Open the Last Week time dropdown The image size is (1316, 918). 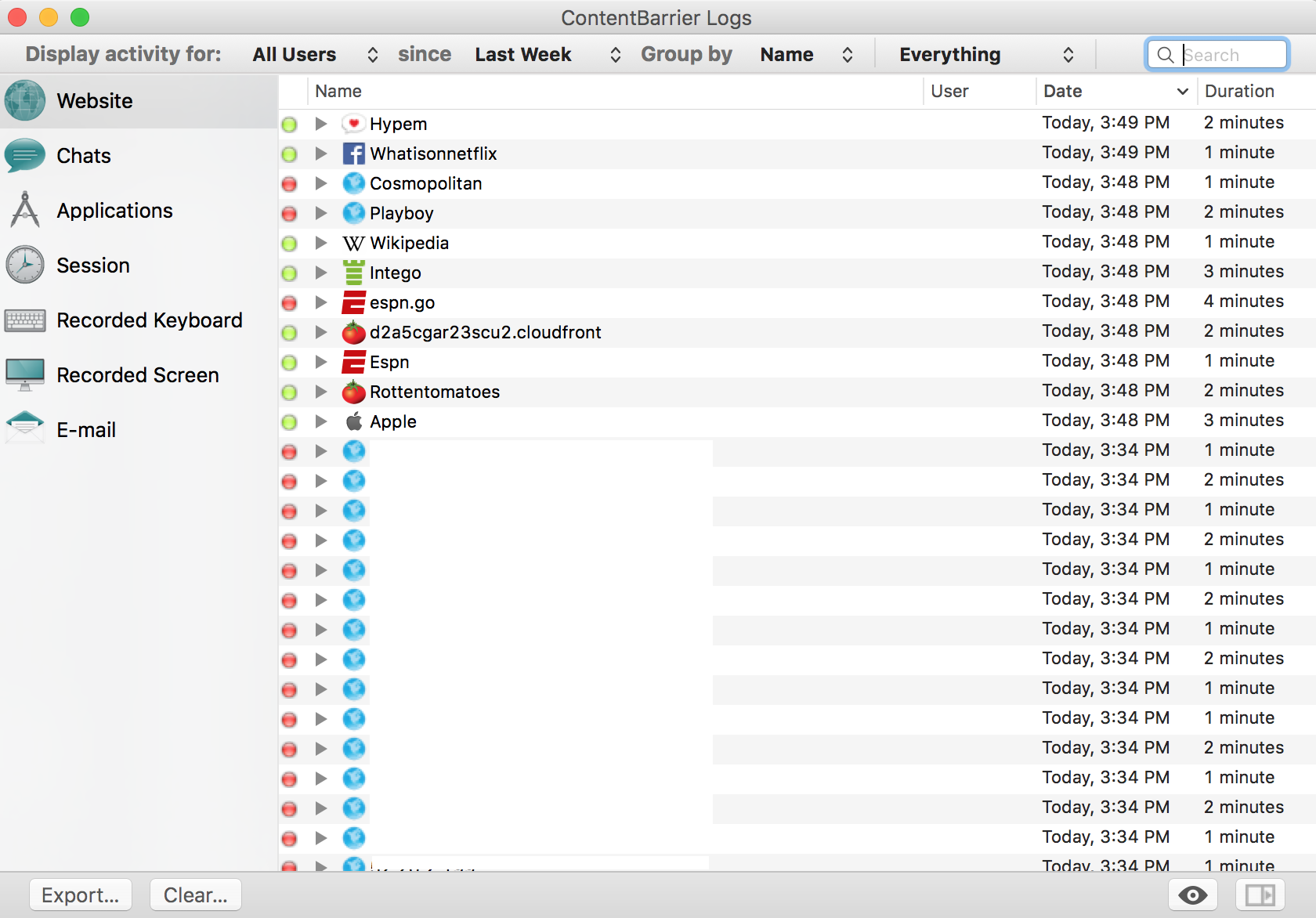point(548,54)
